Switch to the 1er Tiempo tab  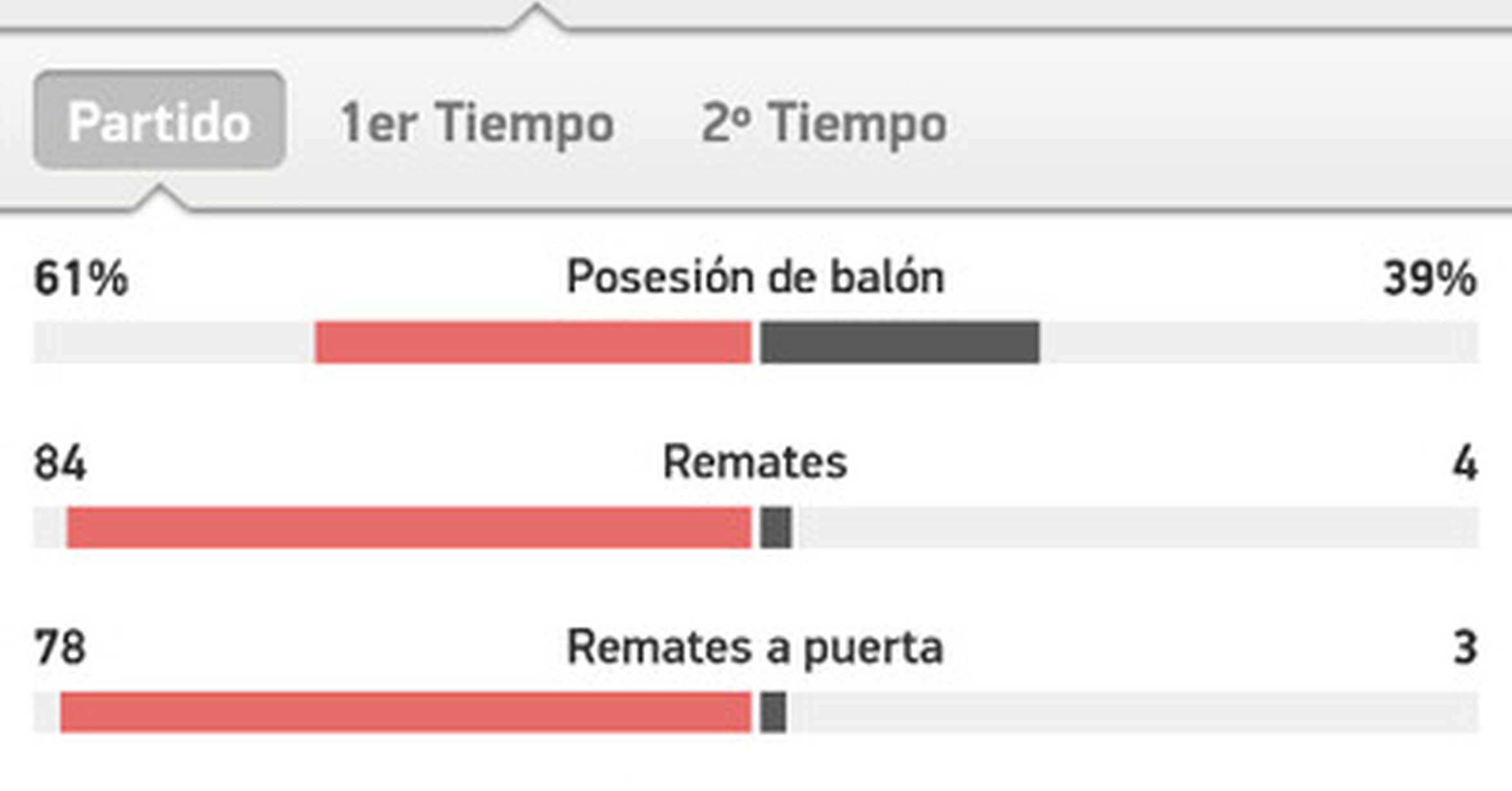[477, 122]
